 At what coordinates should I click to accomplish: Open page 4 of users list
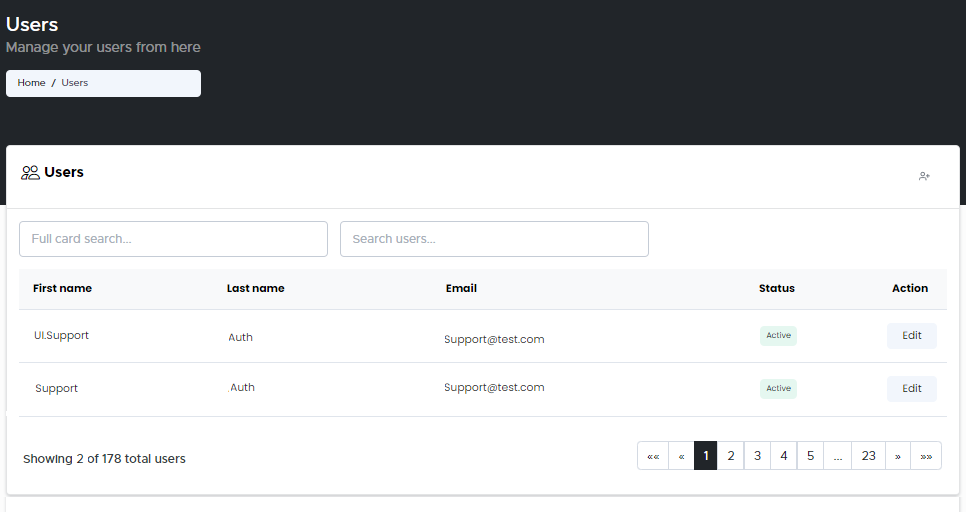click(784, 456)
